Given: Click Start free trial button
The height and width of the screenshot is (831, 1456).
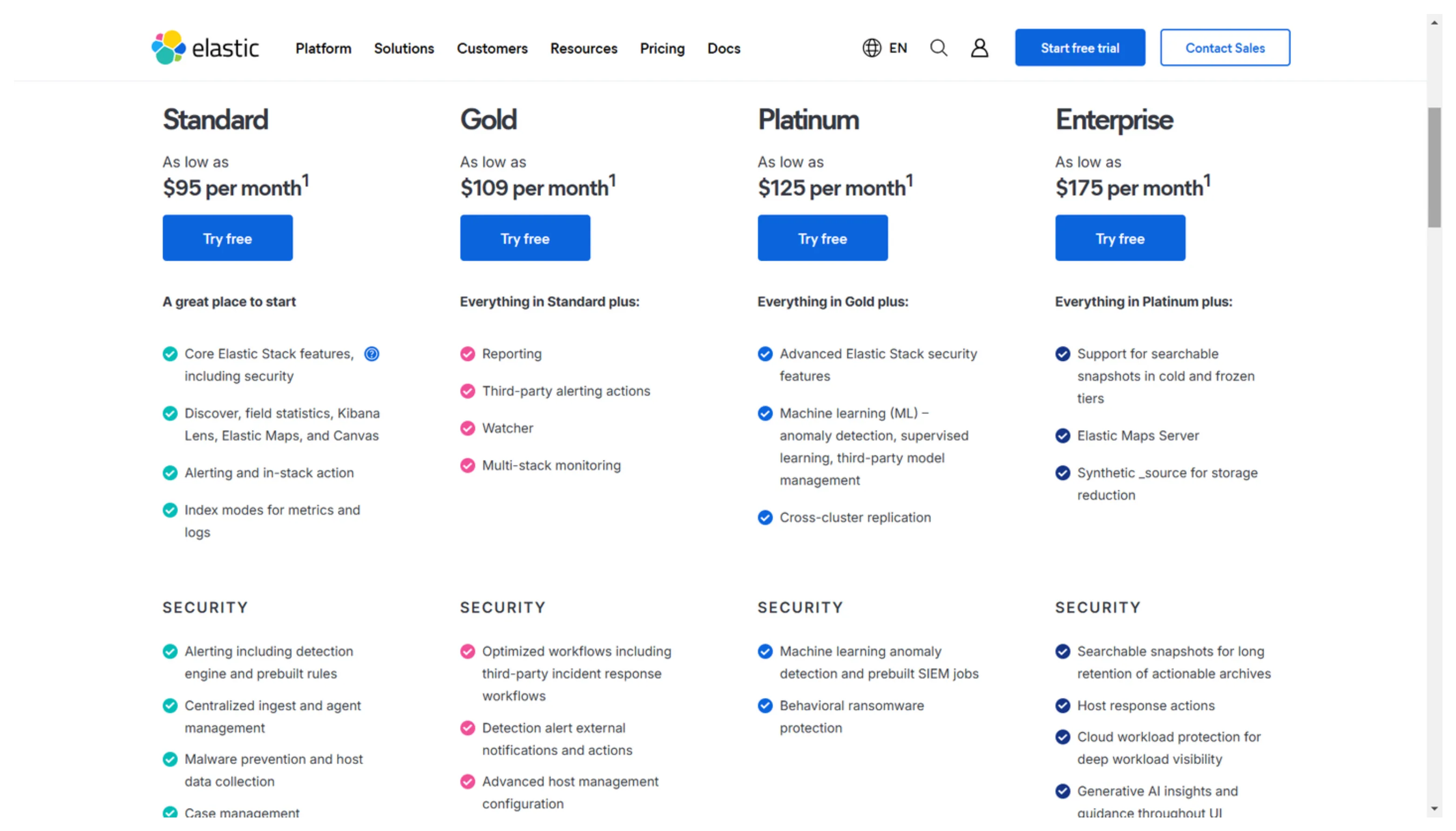Looking at the screenshot, I should pos(1079,47).
